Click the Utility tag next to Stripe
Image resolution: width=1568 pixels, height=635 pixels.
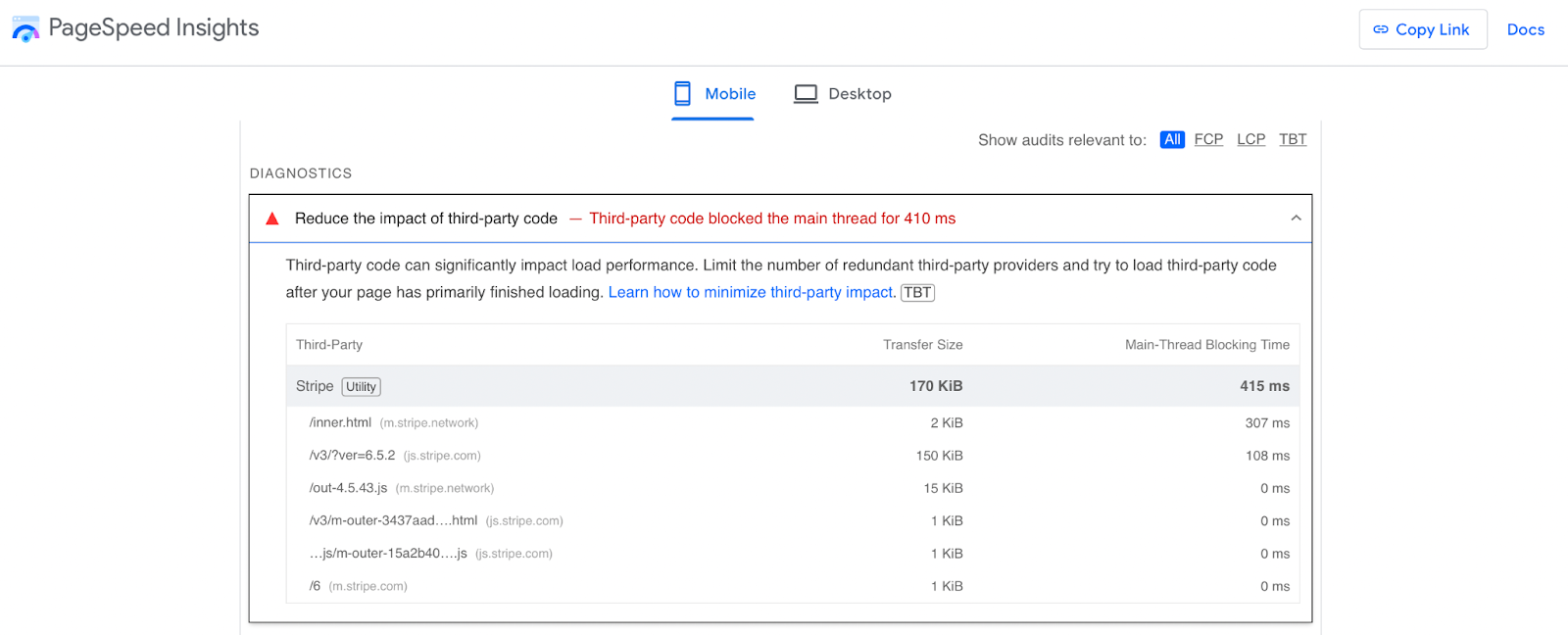click(x=362, y=386)
